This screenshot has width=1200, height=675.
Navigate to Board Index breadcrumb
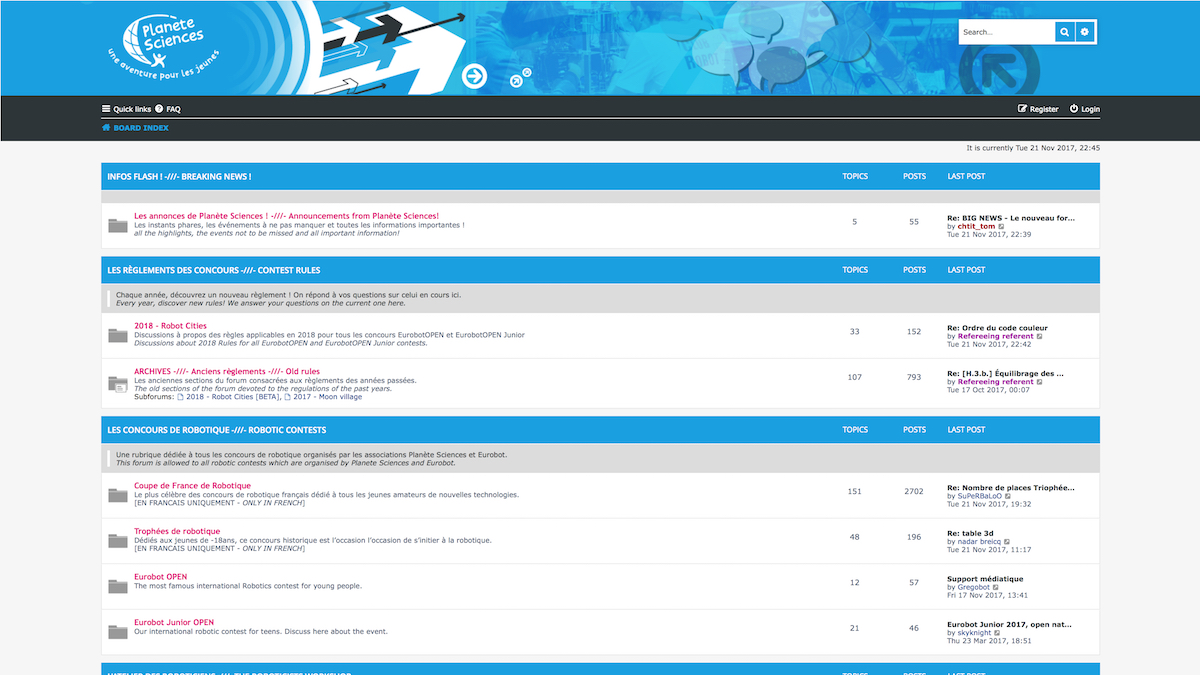tap(135, 128)
